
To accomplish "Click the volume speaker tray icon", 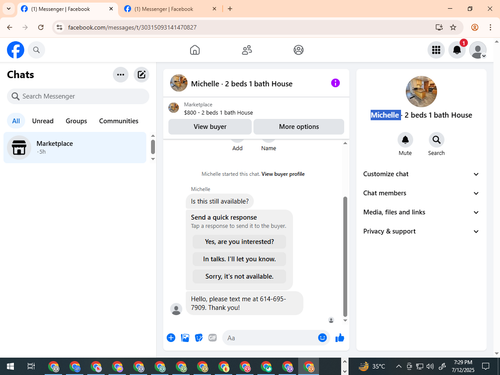I will [430, 367].
